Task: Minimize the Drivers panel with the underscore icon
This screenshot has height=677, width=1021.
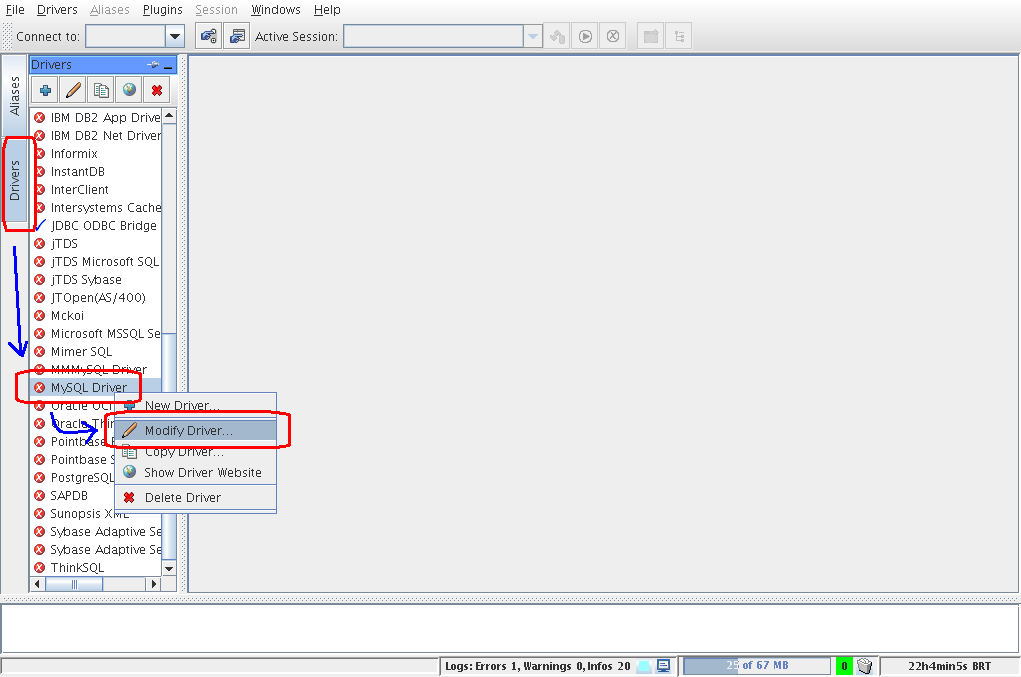Action: (x=168, y=65)
